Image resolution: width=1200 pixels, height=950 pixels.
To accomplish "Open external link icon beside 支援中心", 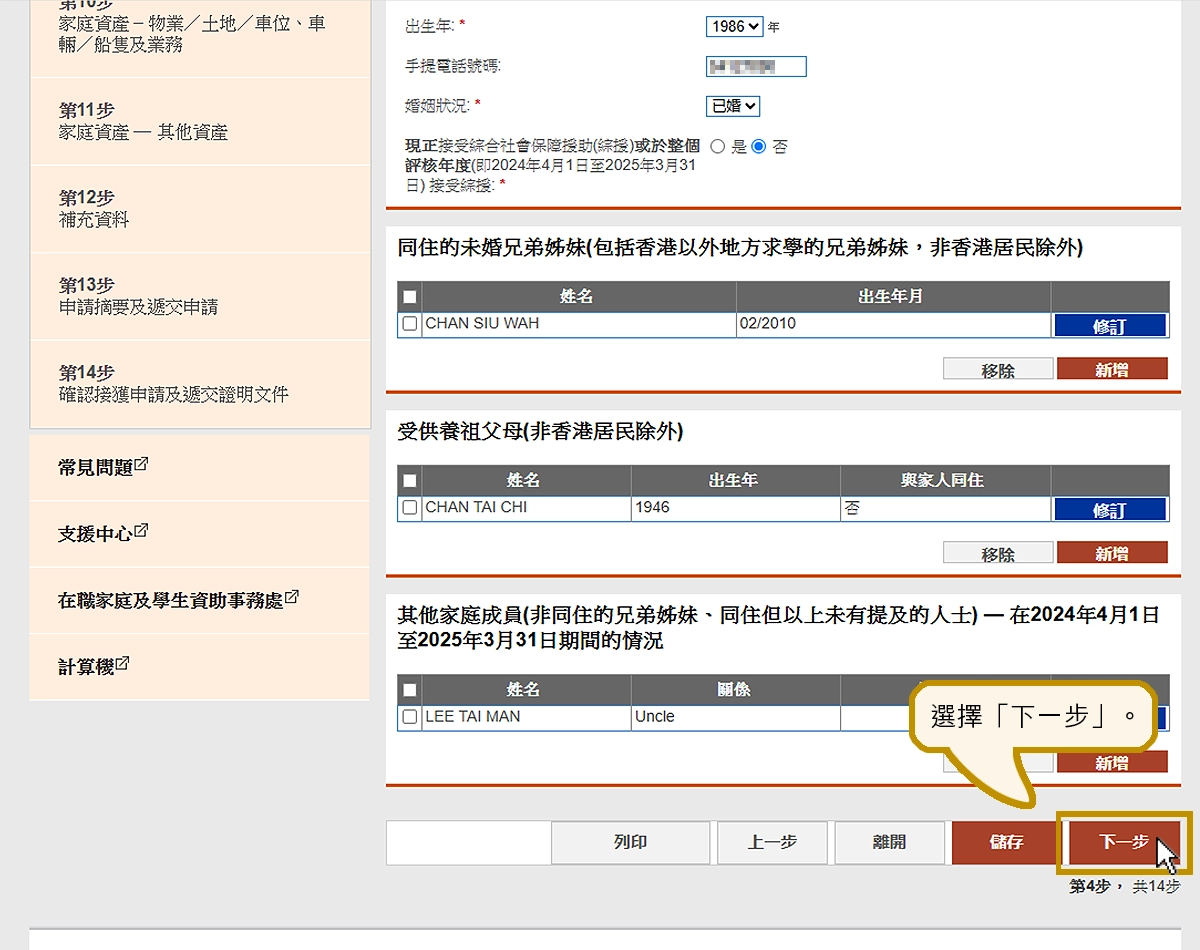I will pos(141,531).
